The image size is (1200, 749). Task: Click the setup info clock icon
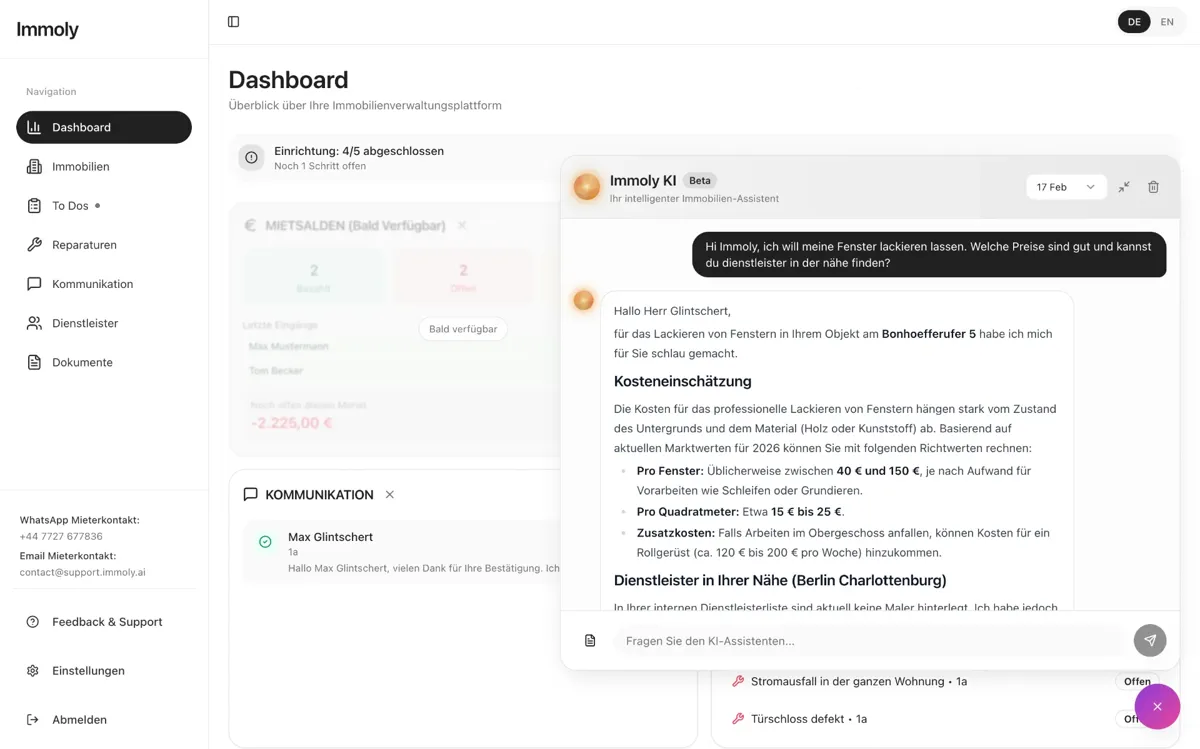pyautogui.click(x=251, y=157)
